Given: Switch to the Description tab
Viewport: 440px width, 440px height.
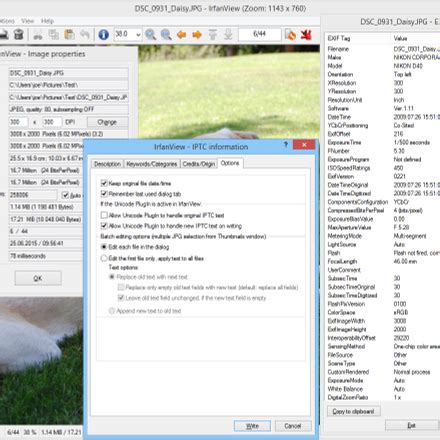Looking at the screenshot, I should coord(107,164).
